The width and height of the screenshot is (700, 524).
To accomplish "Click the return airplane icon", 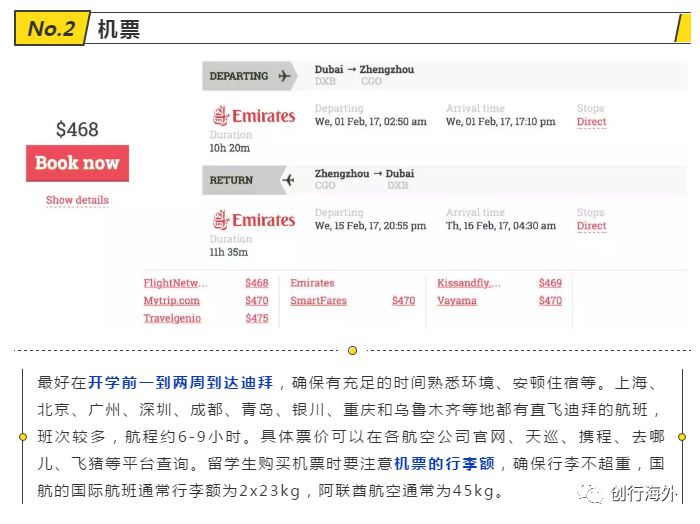I will point(288,180).
